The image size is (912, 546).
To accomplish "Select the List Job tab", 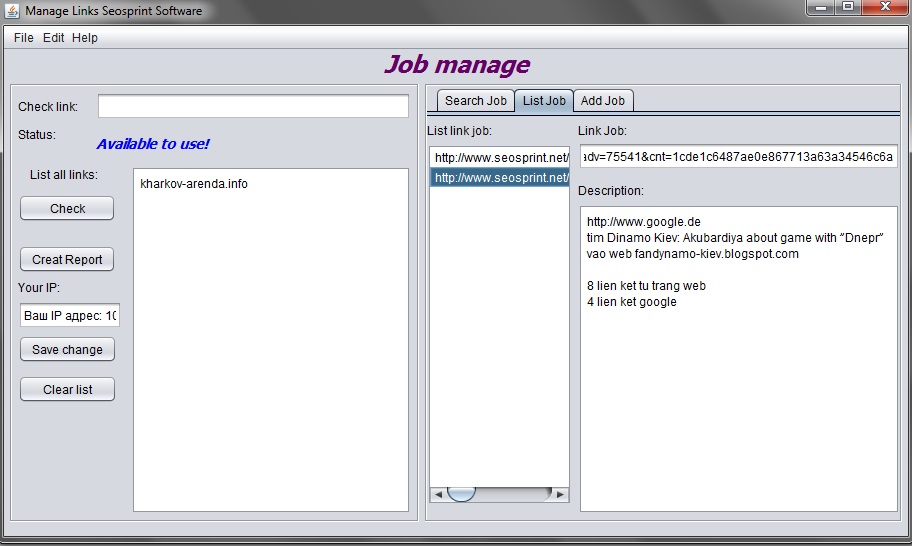I will click(544, 101).
